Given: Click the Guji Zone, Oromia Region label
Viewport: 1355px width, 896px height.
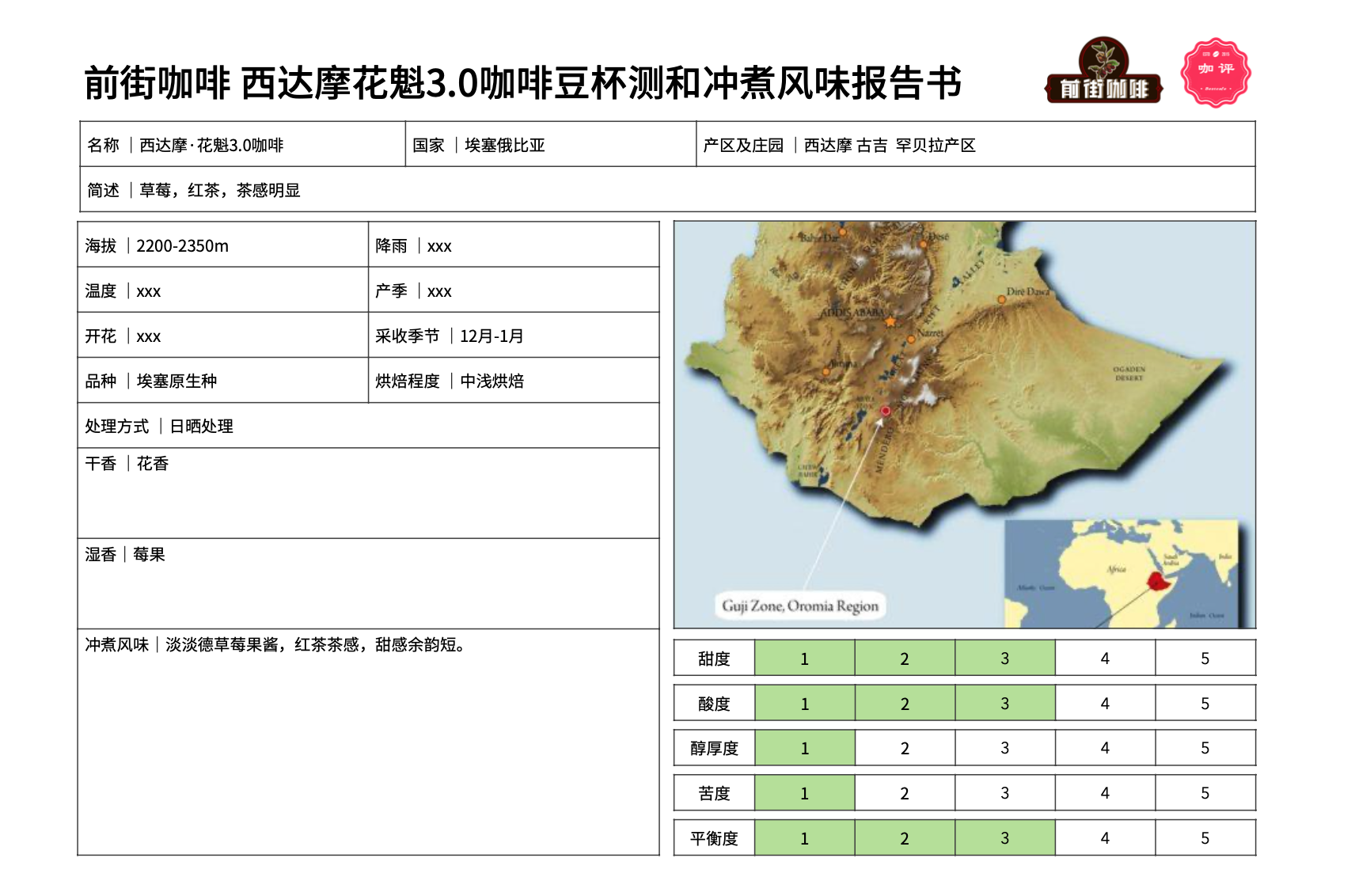Looking at the screenshot, I should pyautogui.click(x=800, y=606).
